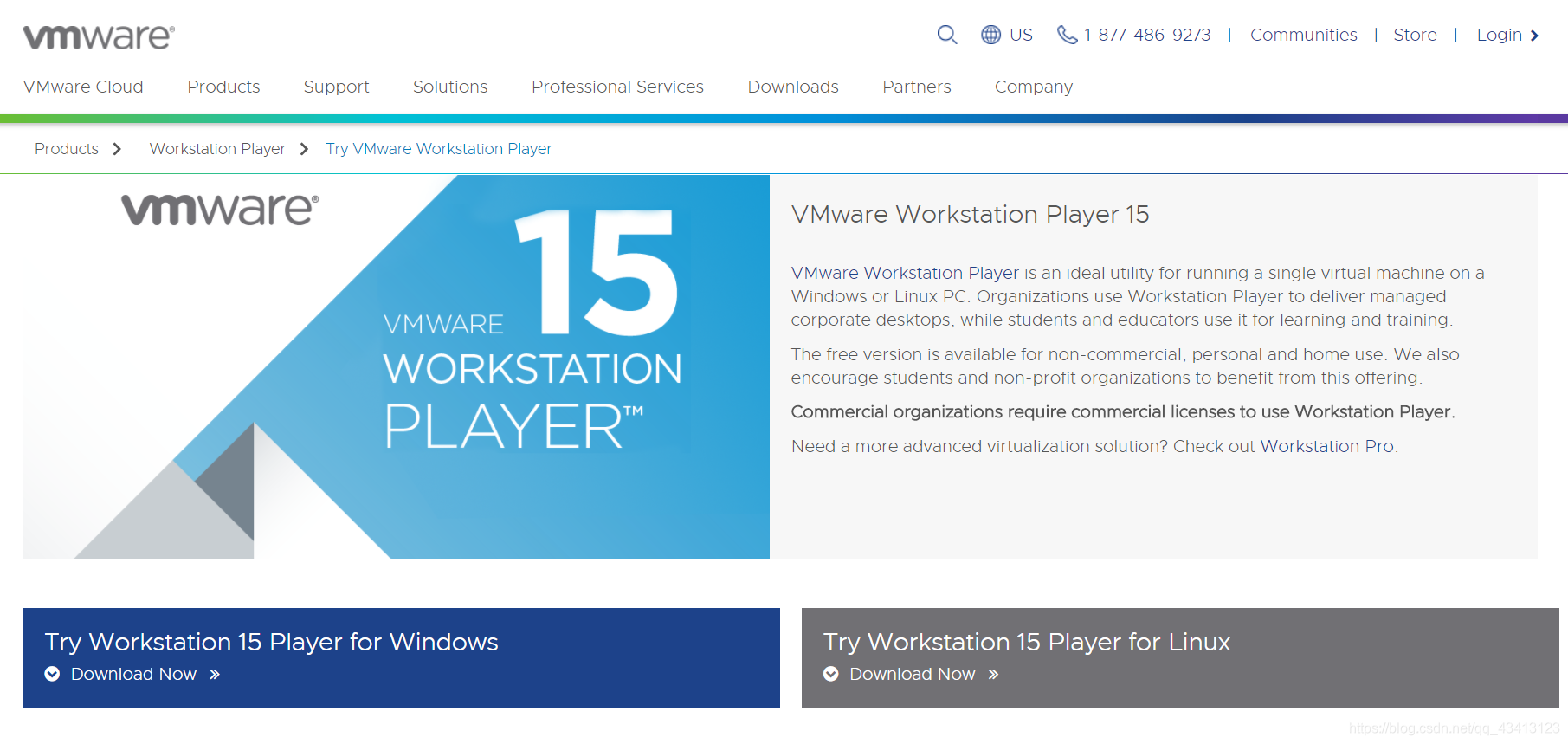Click breadcrumb chevron after Workstation Player
Viewport: 1568px width, 744px height.
[x=304, y=149]
